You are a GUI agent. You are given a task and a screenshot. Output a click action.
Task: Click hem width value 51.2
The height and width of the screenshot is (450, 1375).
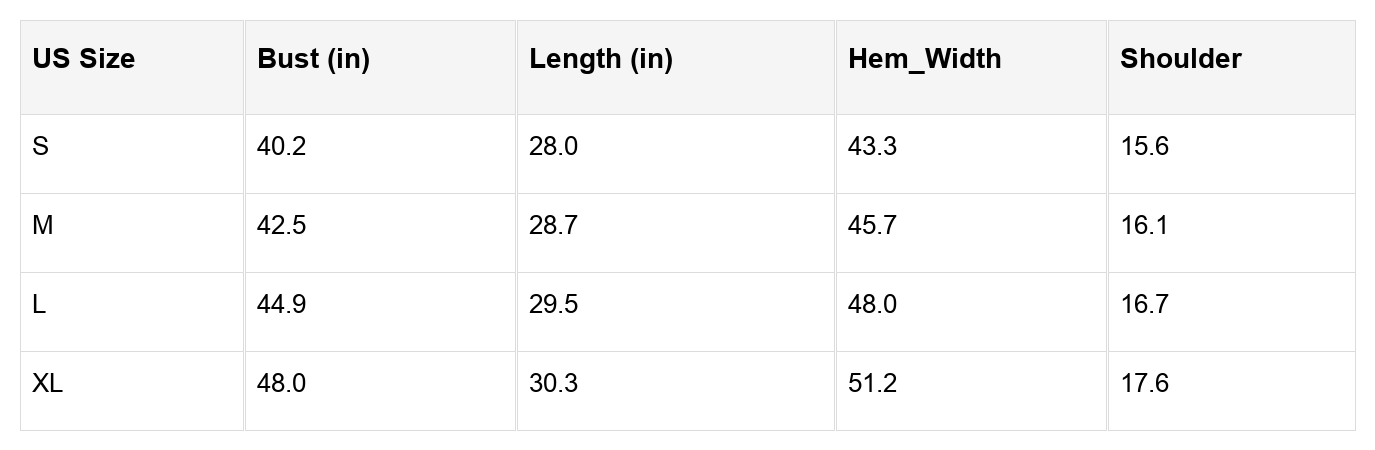pos(872,384)
